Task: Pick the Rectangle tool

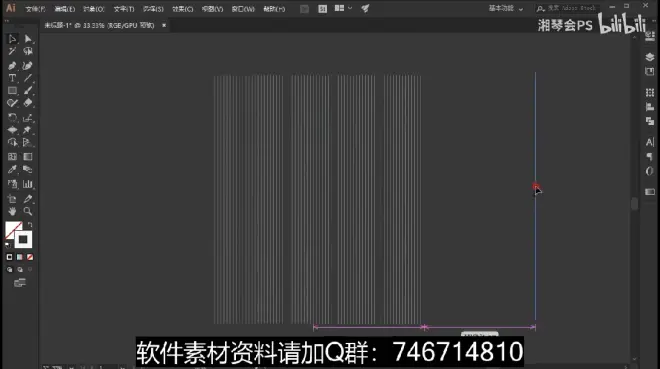Action: [x=12, y=90]
